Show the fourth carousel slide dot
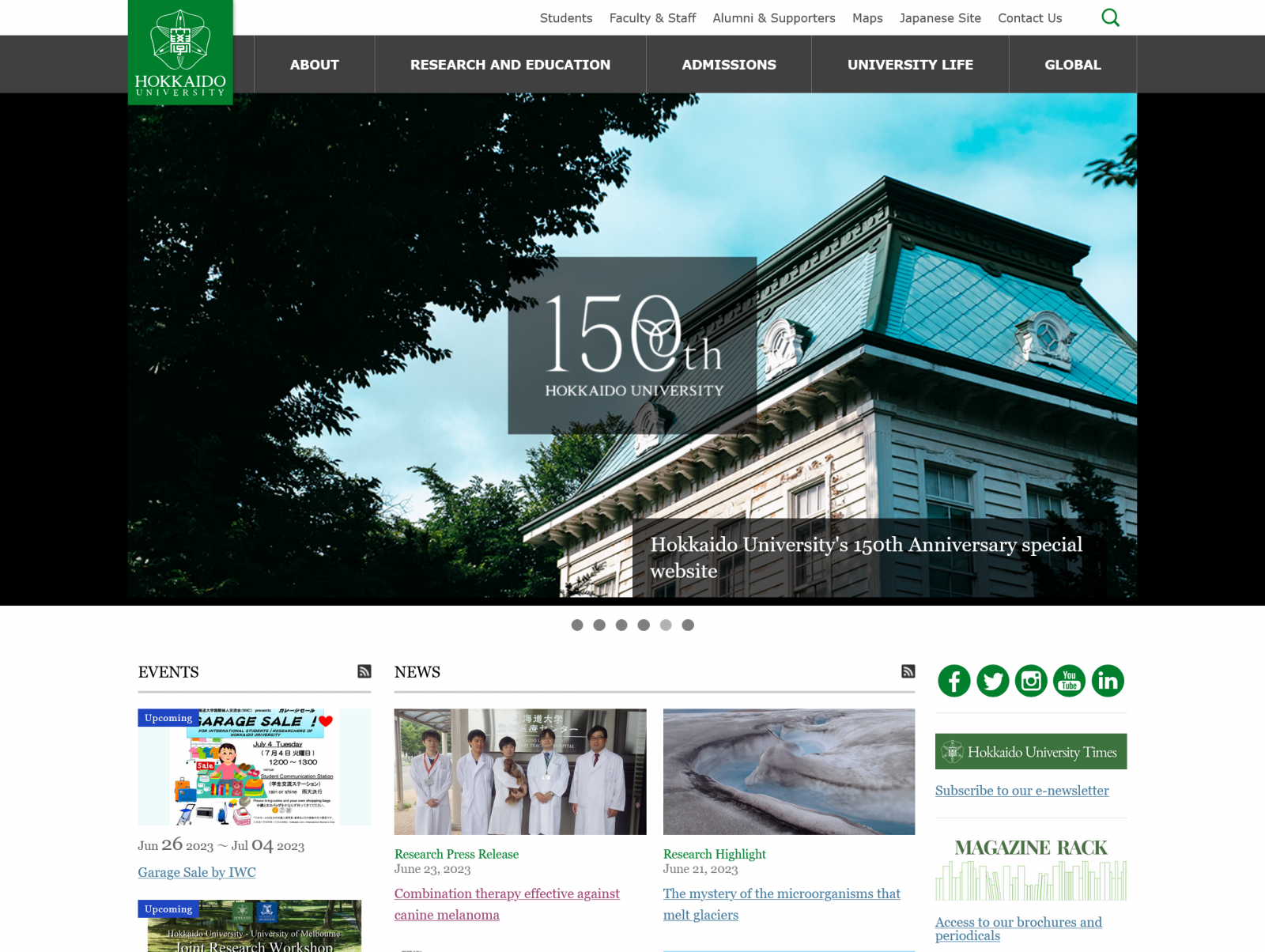 644,625
